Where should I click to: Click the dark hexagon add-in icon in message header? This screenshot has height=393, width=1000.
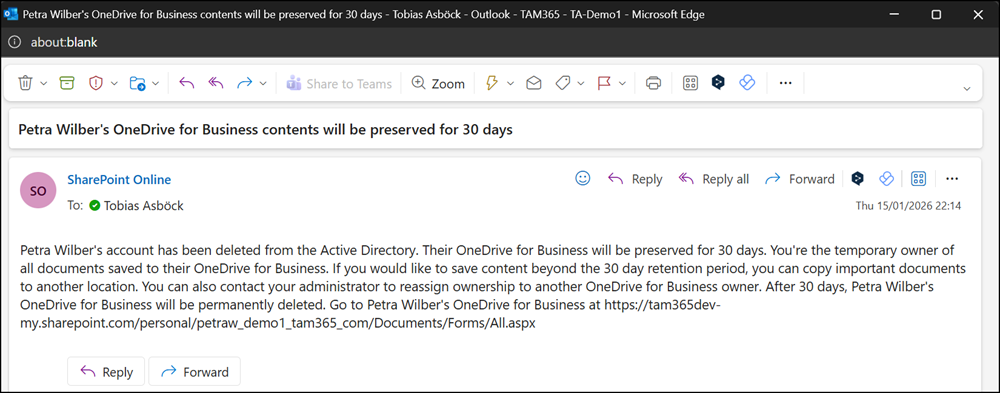(x=858, y=179)
